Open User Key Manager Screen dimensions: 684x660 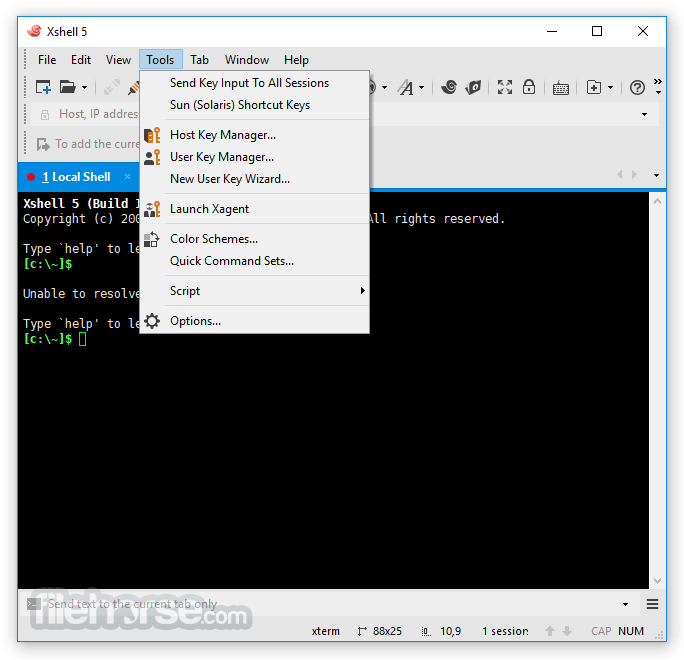[255, 157]
